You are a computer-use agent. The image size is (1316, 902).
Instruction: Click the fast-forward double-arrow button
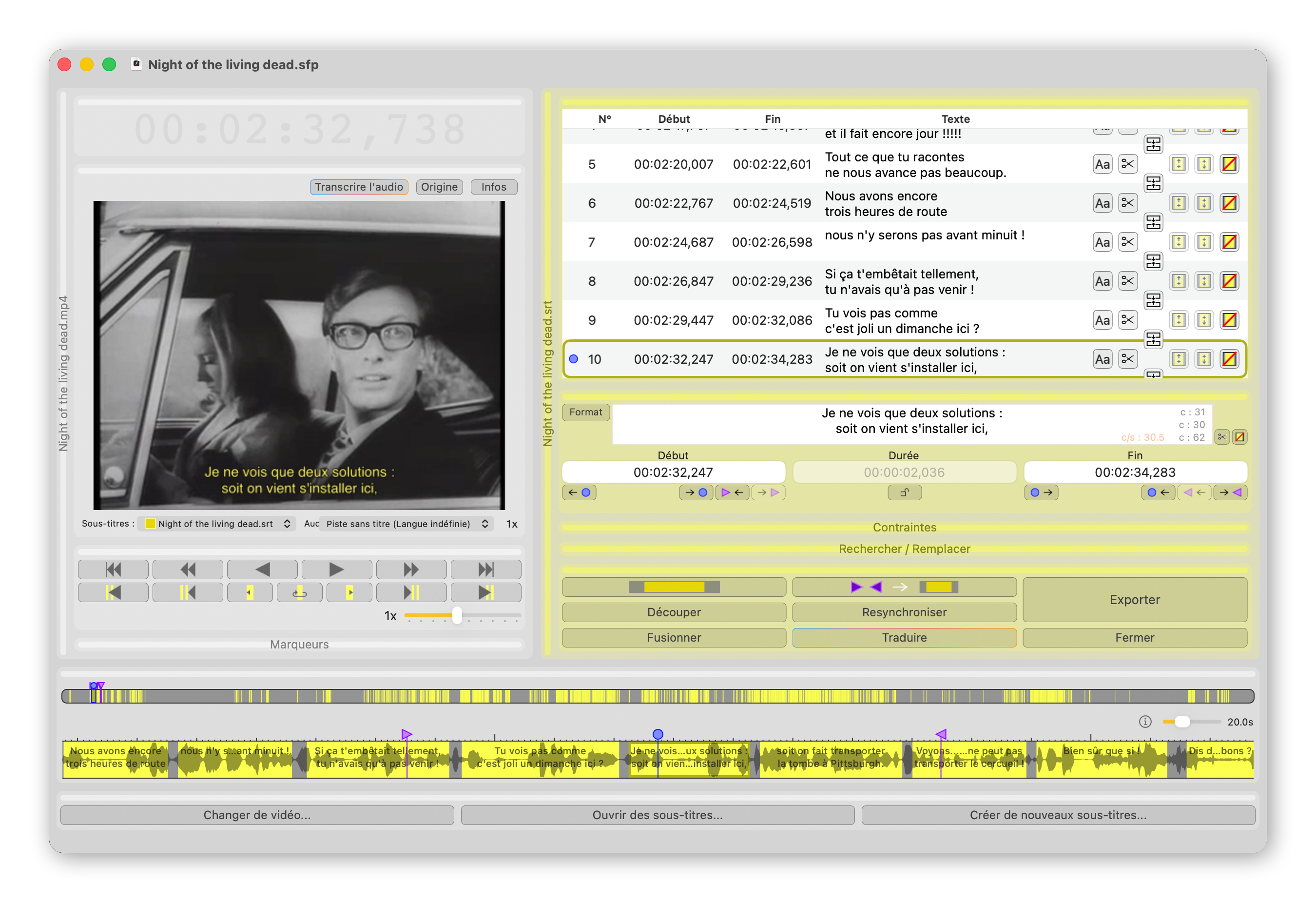(x=411, y=569)
